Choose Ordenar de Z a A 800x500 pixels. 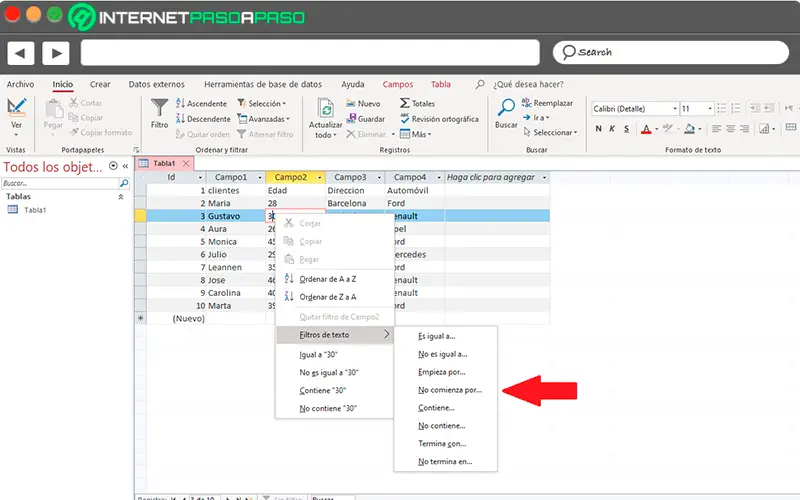point(334,297)
